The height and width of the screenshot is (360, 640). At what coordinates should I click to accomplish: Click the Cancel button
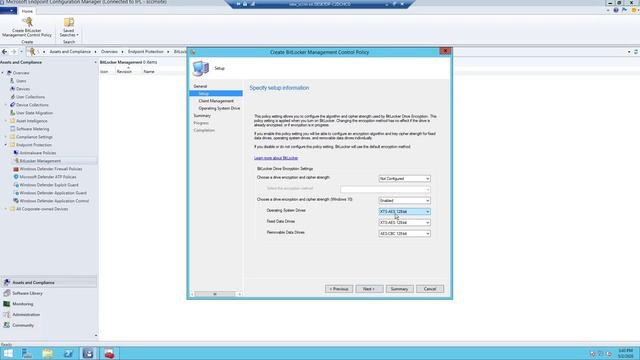pyautogui.click(x=430, y=289)
